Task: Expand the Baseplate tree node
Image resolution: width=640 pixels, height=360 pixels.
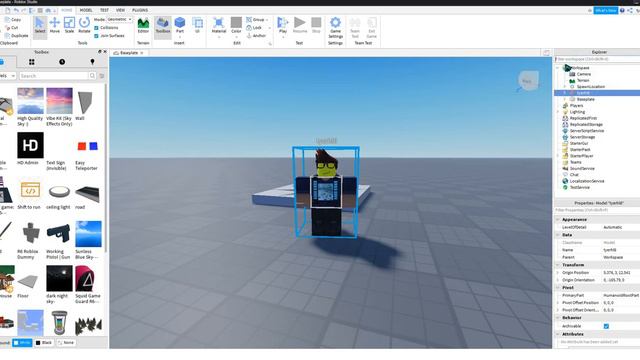Action: (x=565, y=99)
